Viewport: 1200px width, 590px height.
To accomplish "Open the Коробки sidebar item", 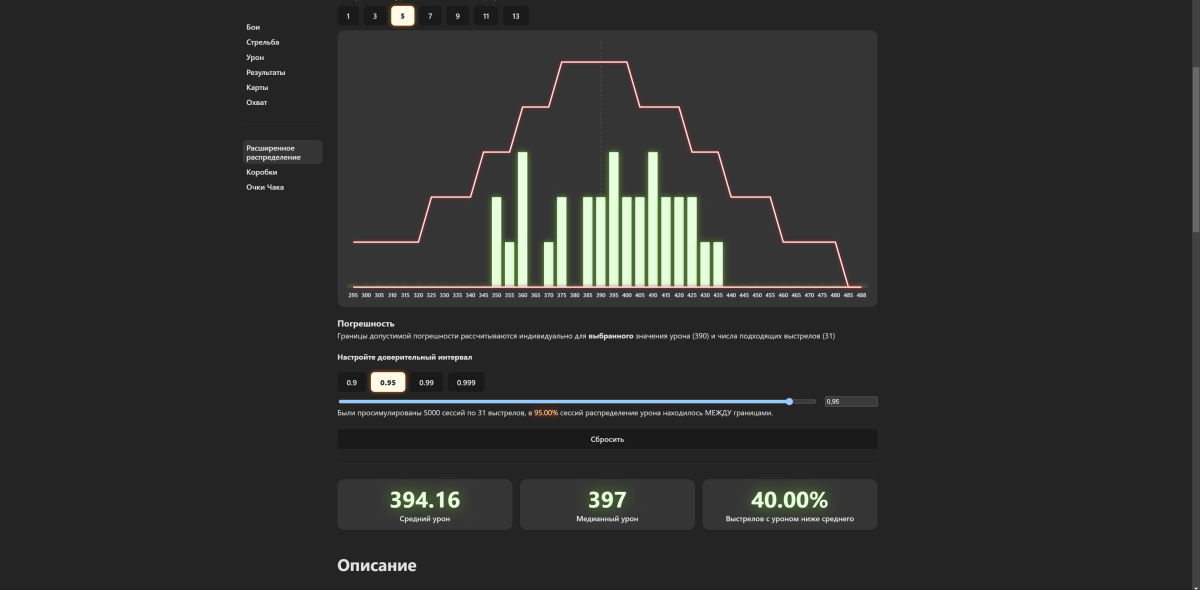I will point(262,172).
